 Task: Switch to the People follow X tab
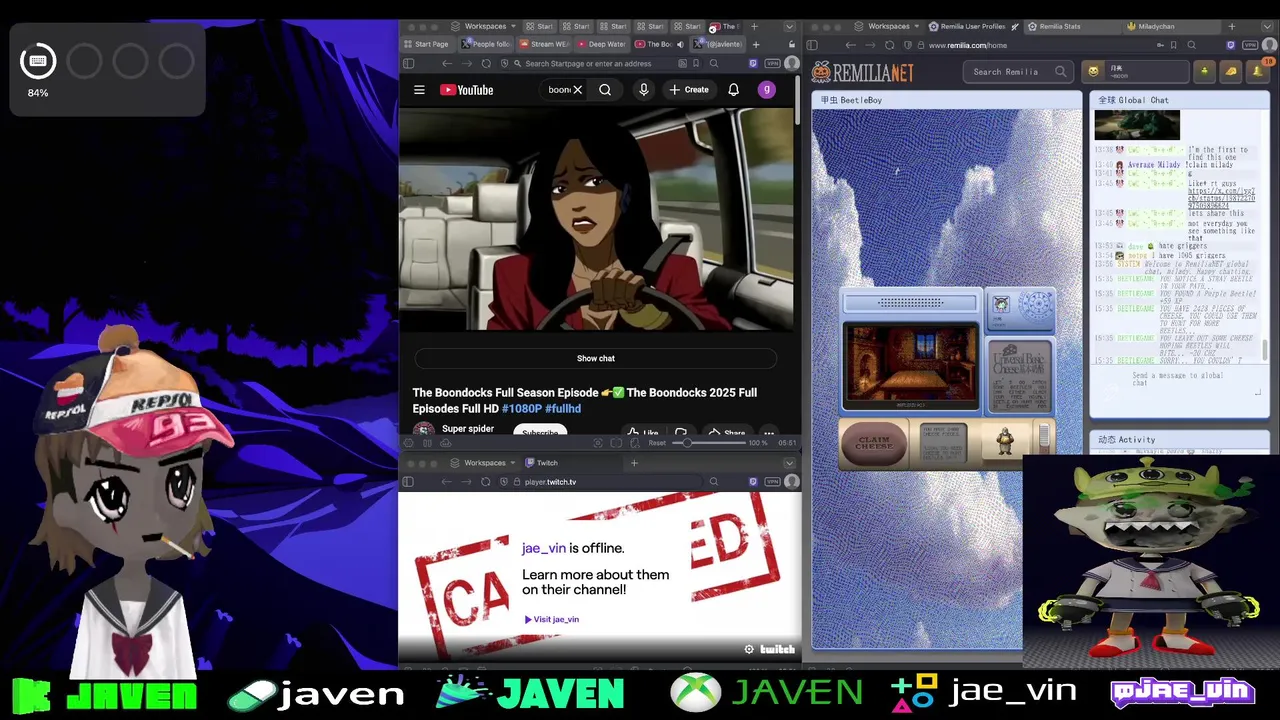point(486,44)
